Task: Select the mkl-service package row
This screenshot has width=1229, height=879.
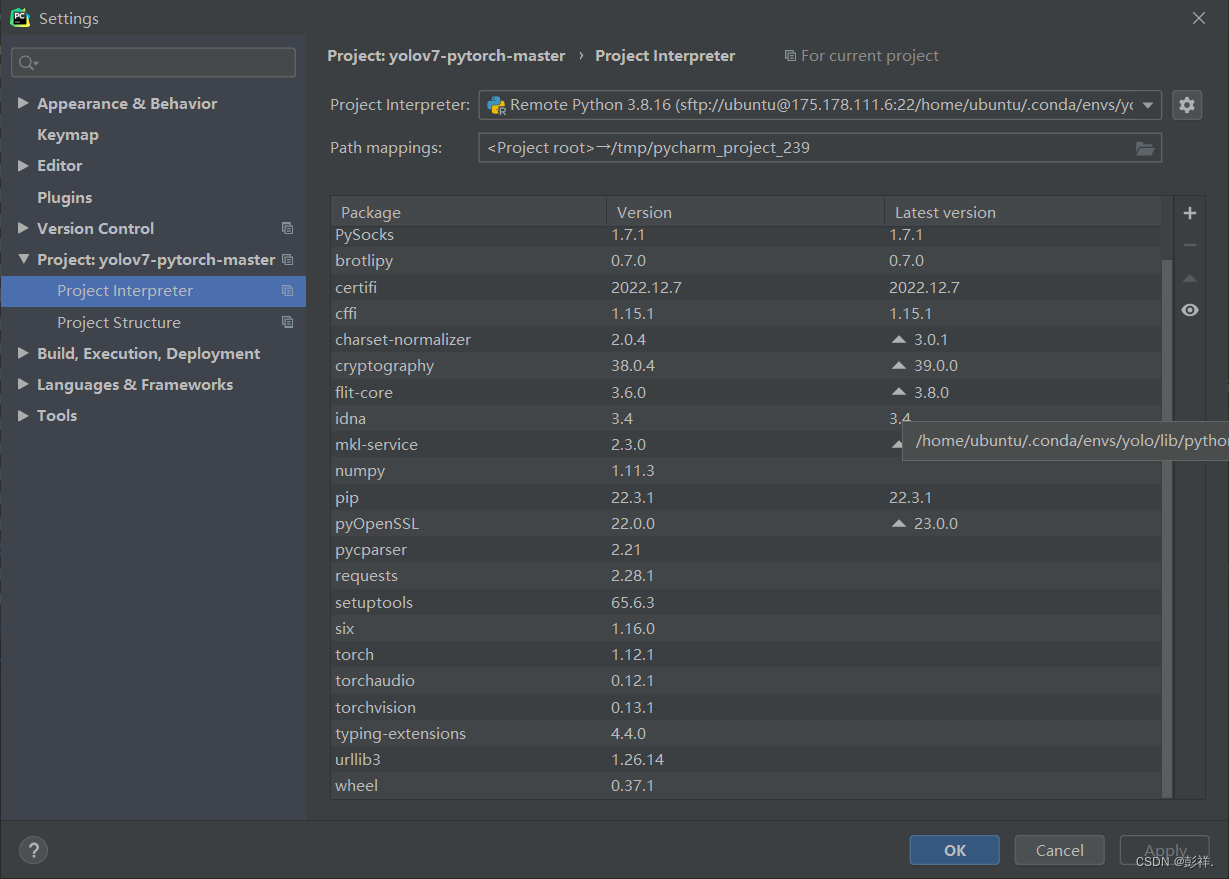Action: tap(746, 444)
